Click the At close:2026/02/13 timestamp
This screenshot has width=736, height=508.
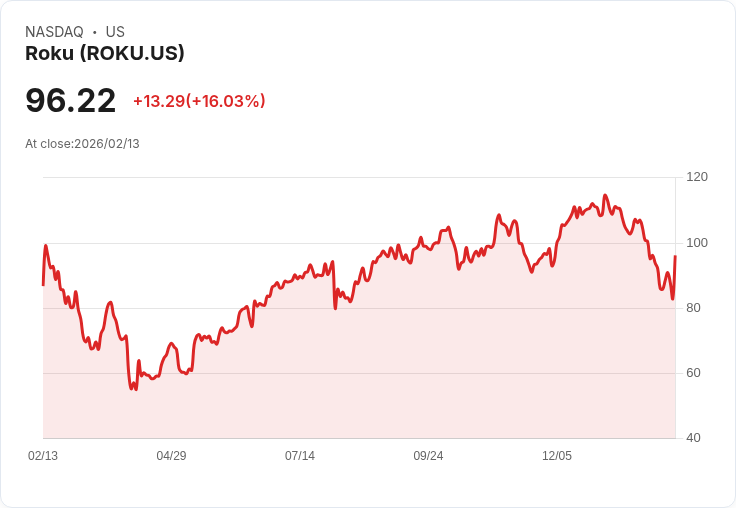point(82,144)
